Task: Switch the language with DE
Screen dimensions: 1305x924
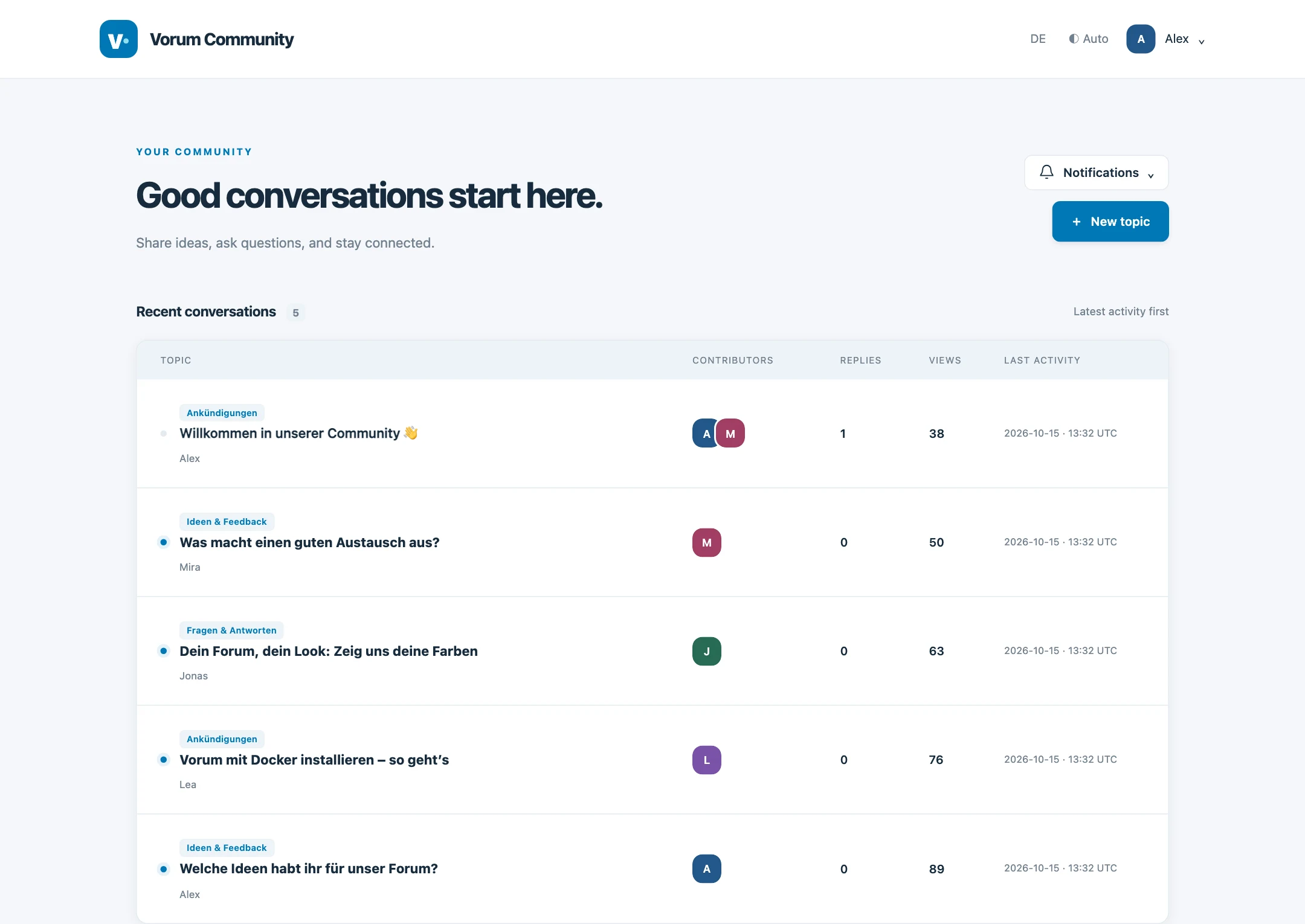Action: coord(1038,39)
